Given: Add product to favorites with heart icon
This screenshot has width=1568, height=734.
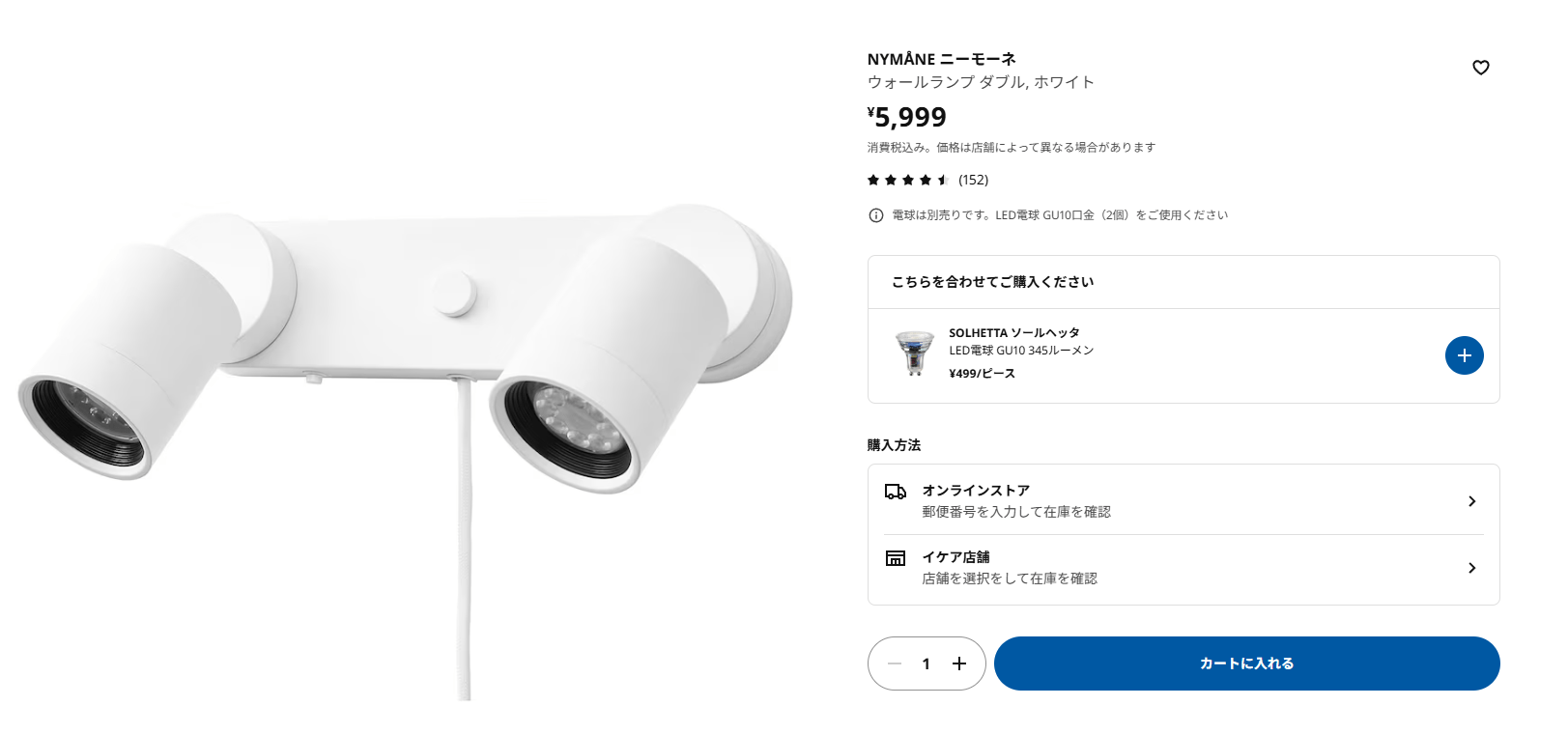Looking at the screenshot, I should point(1480,68).
